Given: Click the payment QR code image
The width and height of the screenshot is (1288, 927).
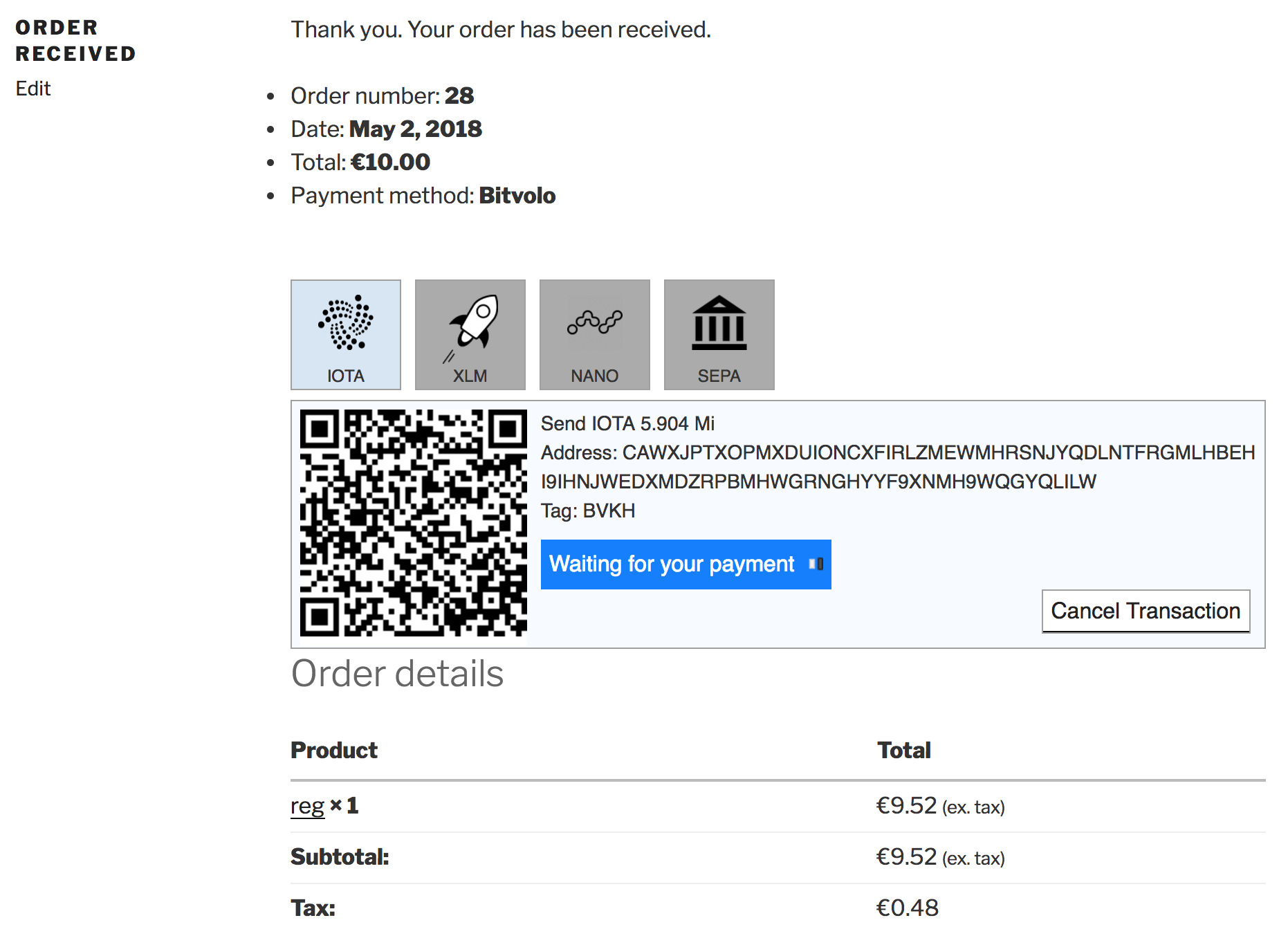Looking at the screenshot, I should coord(413,523).
